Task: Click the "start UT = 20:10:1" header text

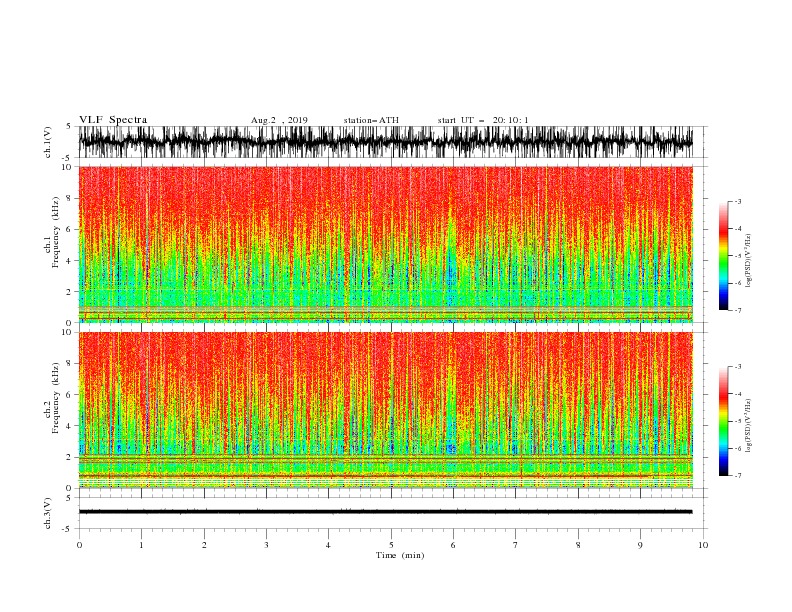Action: coord(483,120)
